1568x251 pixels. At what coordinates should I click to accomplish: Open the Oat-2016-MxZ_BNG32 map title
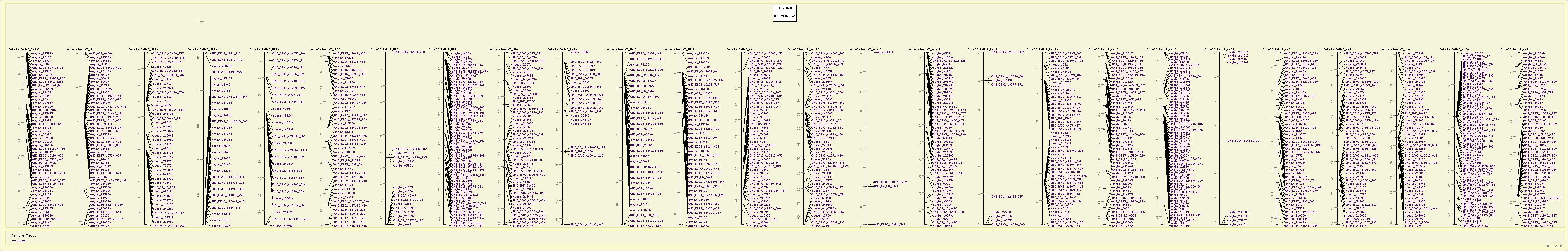pos(24,49)
